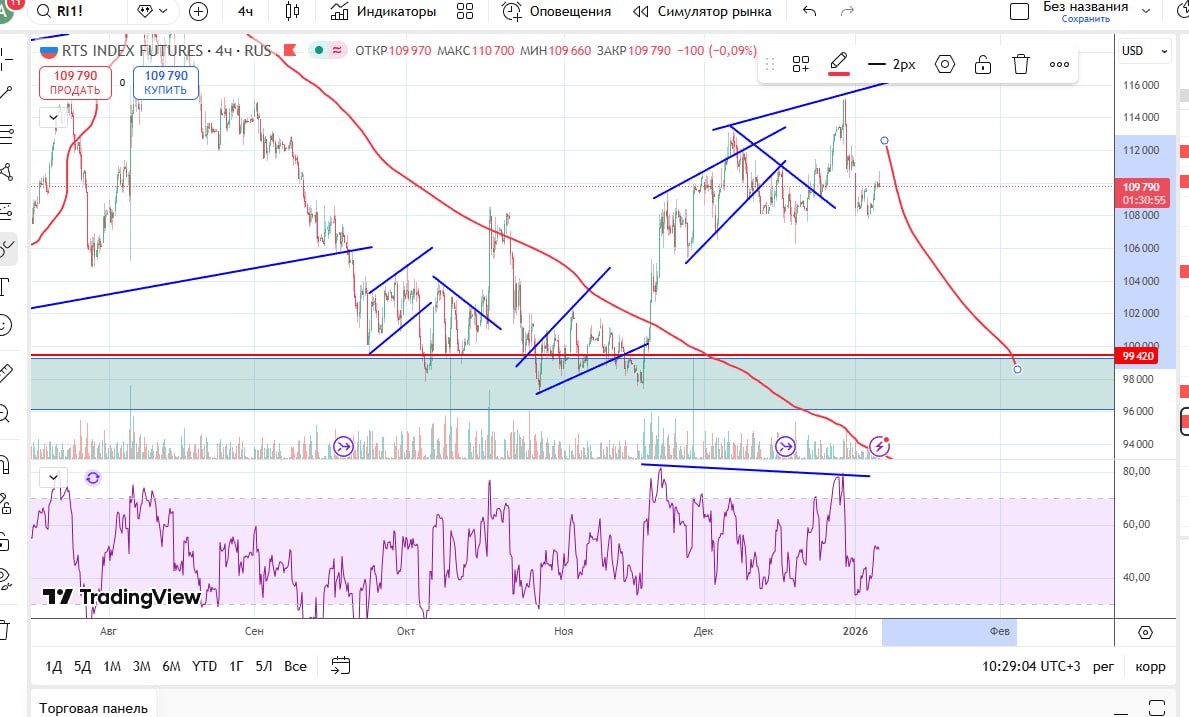Open the chart layout selection square icon
This screenshot has width=1189, height=717.
pos(1020,11)
